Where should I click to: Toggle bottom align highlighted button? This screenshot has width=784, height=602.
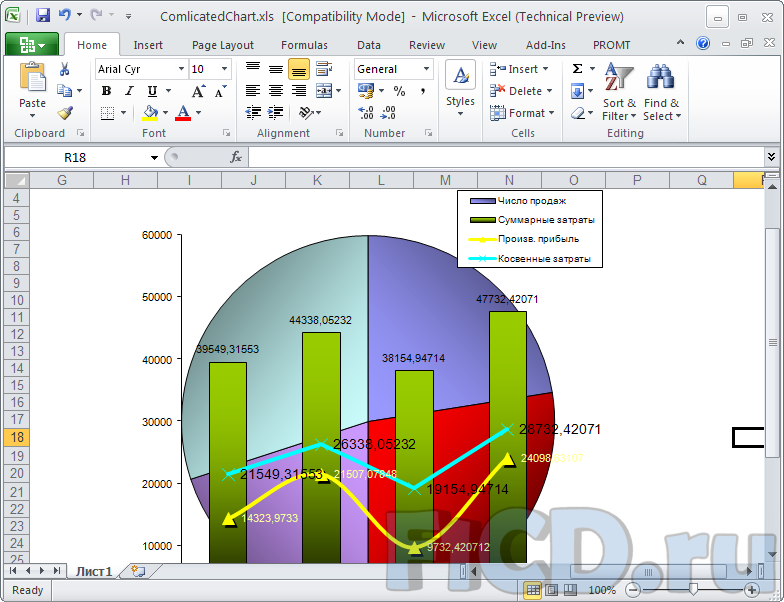coord(298,70)
